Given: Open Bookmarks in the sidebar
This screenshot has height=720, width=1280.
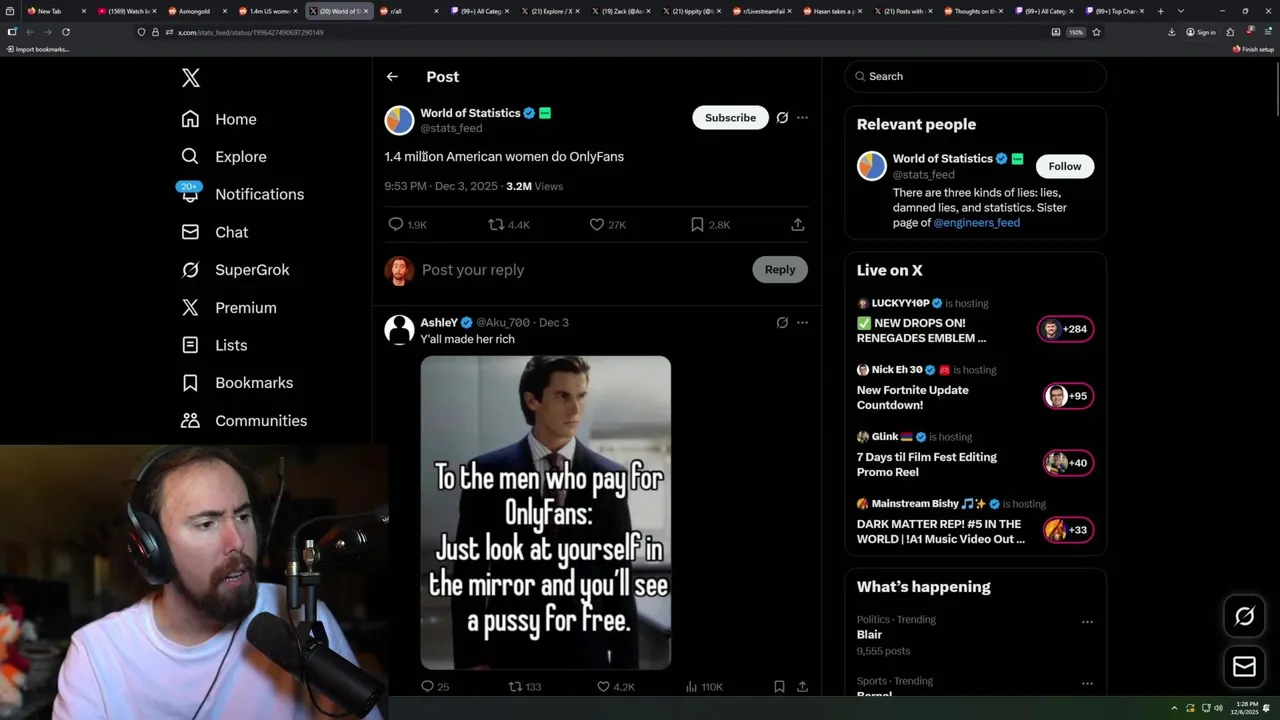Looking at the screenshot, I should (x=237, y=383).
